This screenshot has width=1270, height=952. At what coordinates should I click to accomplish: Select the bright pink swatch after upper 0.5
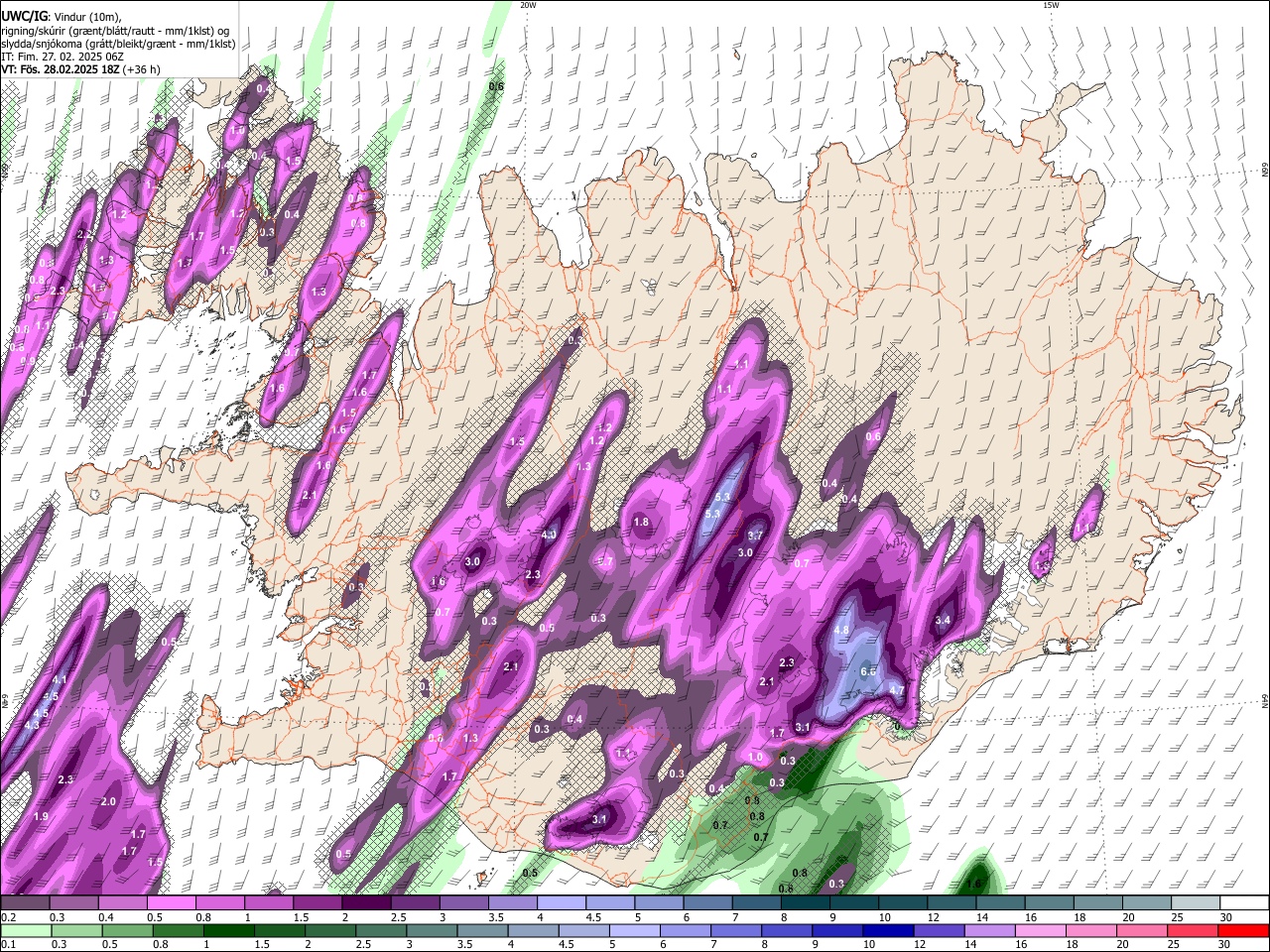coord(172,902)
